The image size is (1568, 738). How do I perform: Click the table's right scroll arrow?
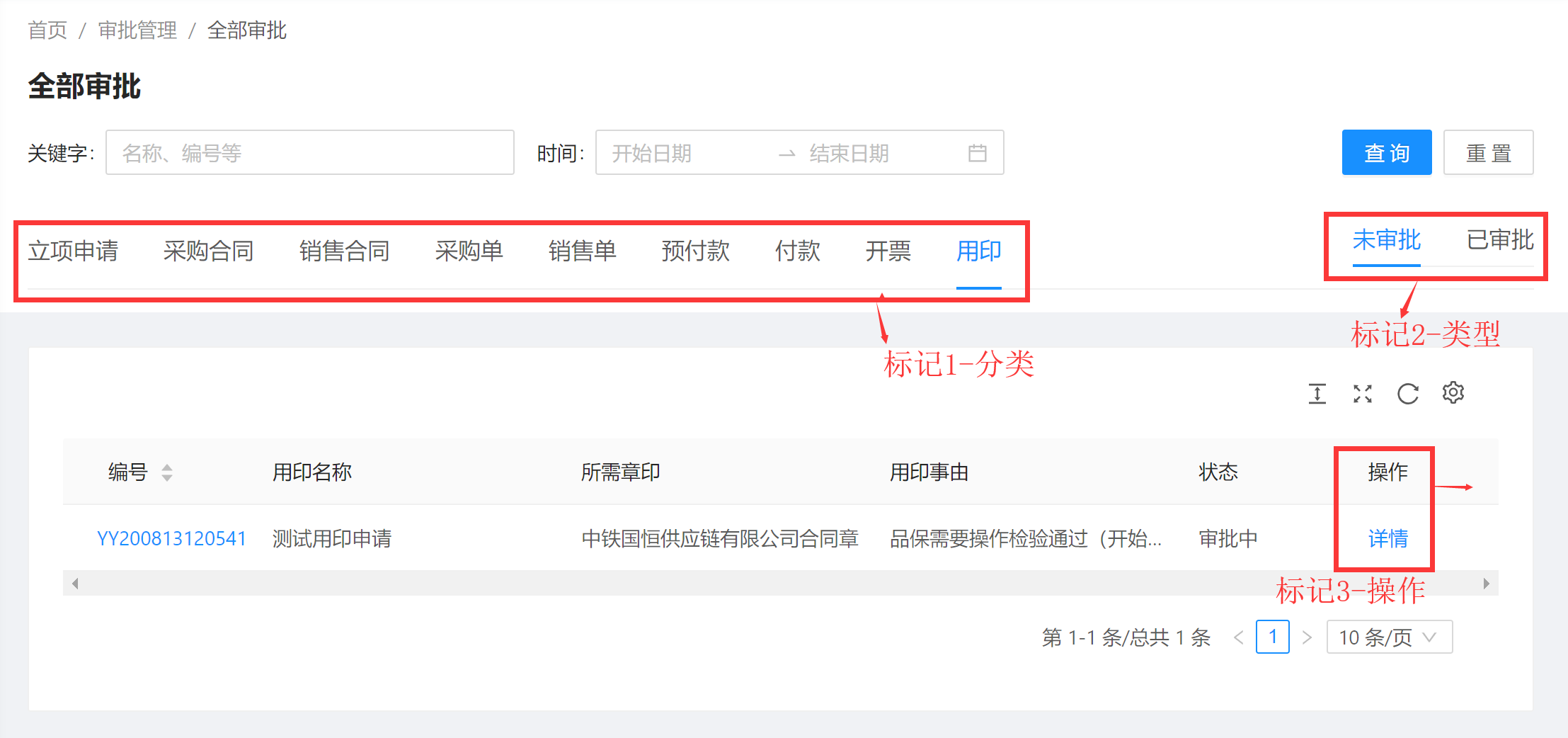coord(1486,584)
